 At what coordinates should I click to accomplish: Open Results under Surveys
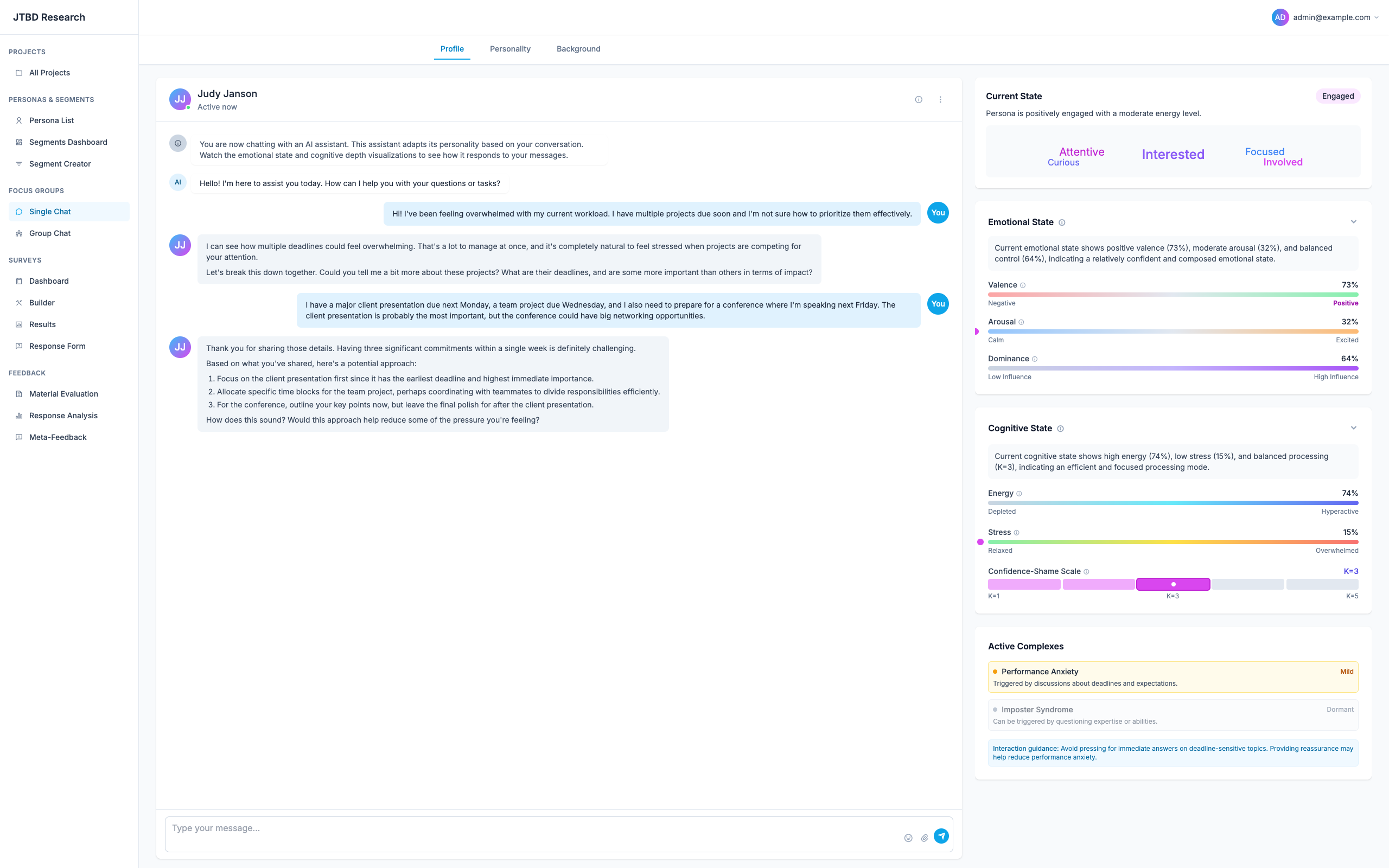[42, 324]
